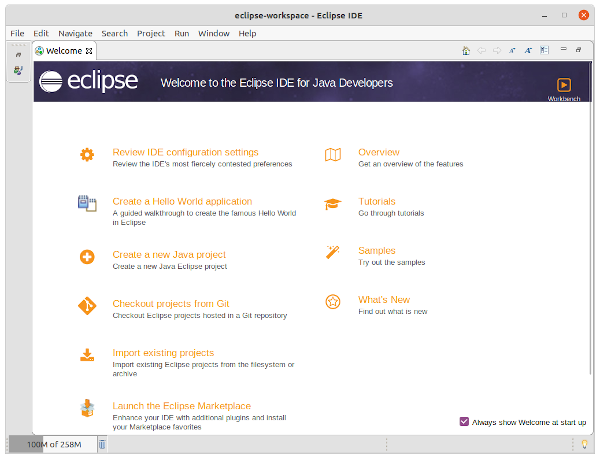Click the heap memory status bar
The image size is (600, 459).
52,444
